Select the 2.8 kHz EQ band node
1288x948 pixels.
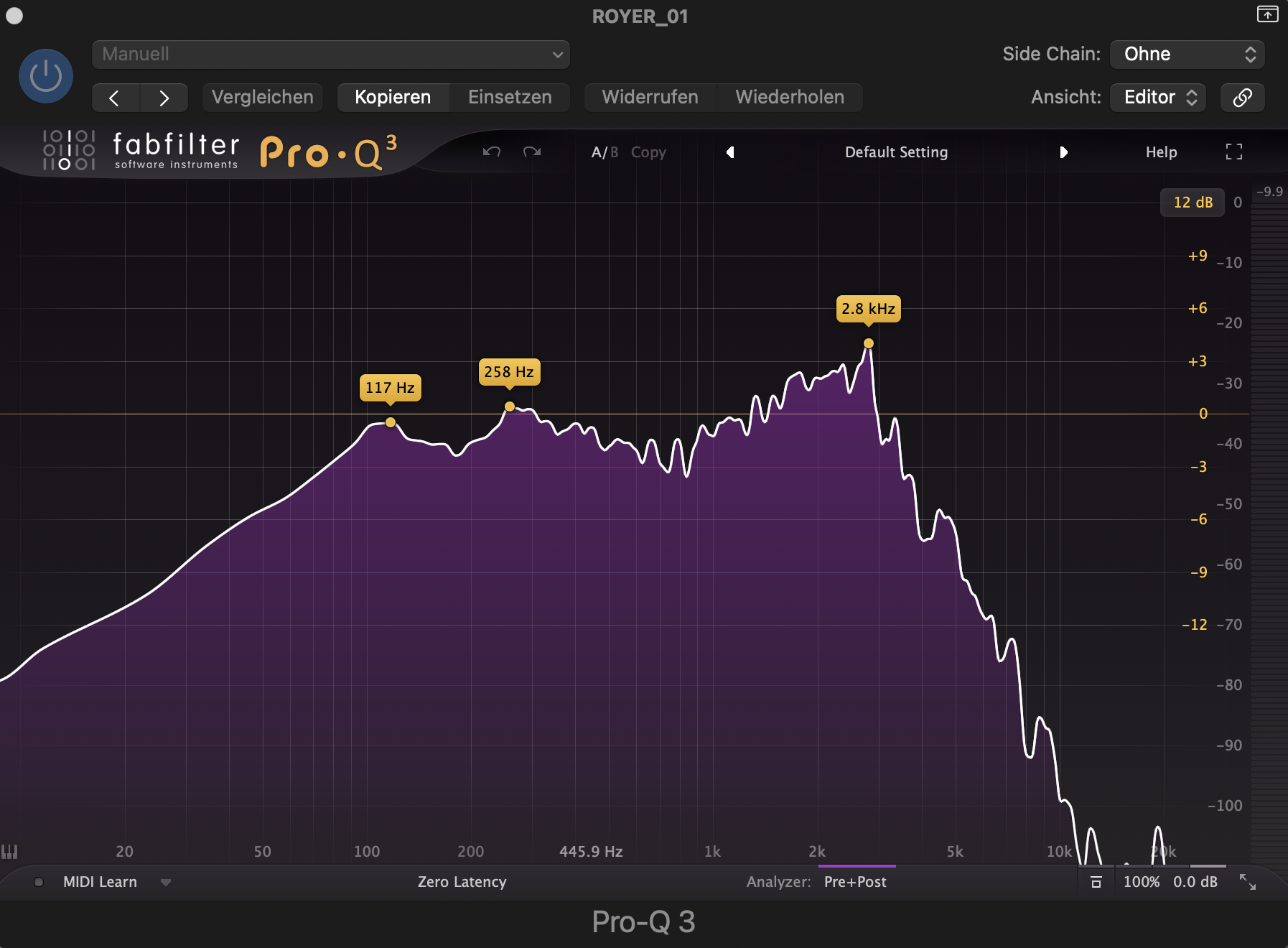point(869,343)
